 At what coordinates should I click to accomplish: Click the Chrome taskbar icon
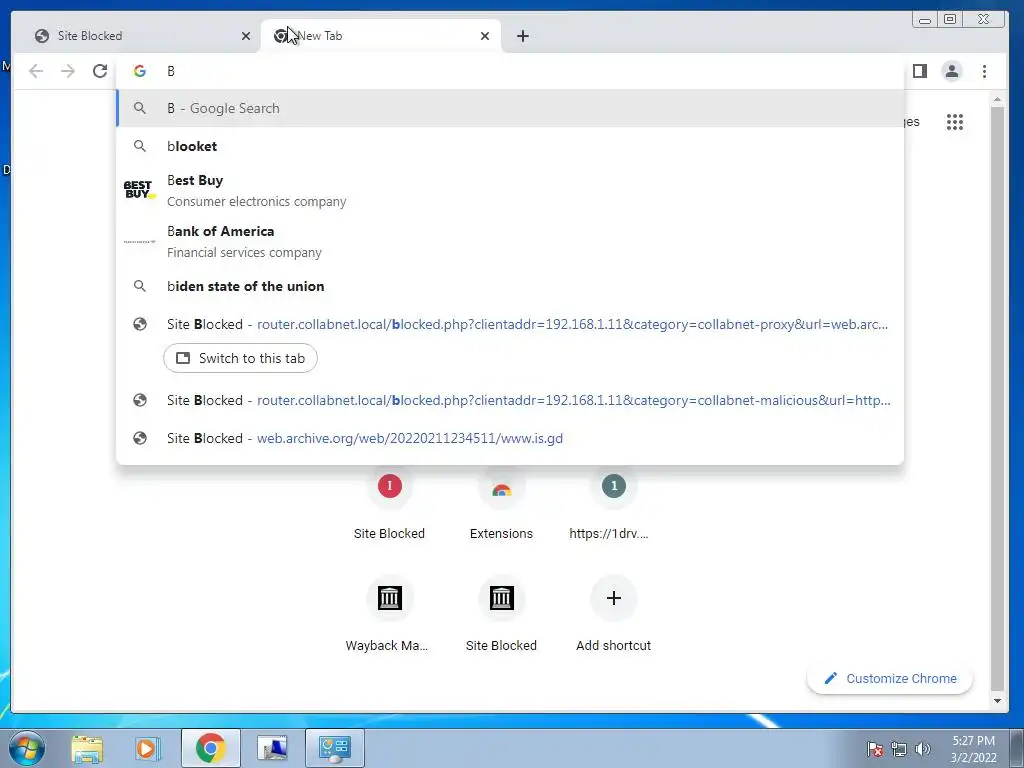[x=210, y=748]
